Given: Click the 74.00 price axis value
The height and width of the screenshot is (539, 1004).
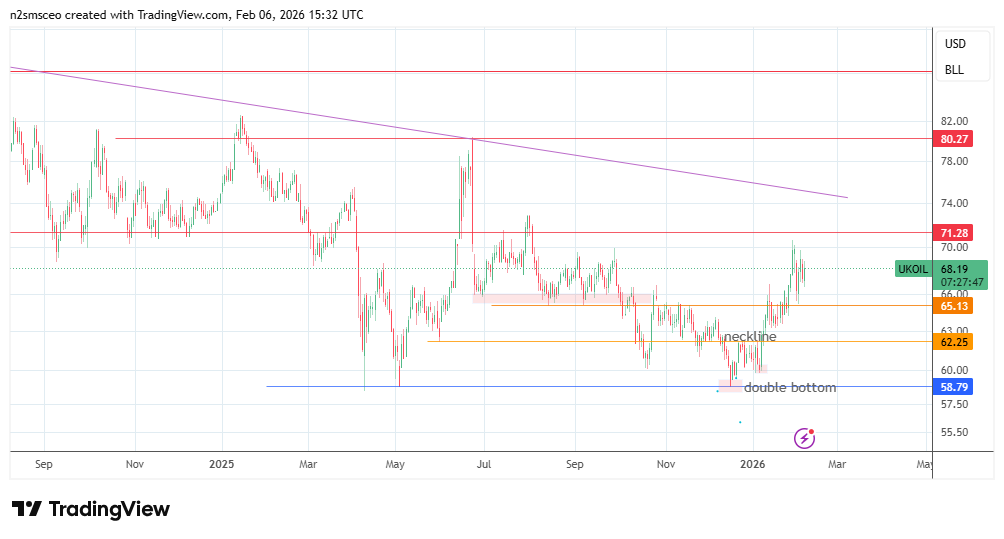Looking at the screenshot, I should pyautogui.click(x=954, y=203).
